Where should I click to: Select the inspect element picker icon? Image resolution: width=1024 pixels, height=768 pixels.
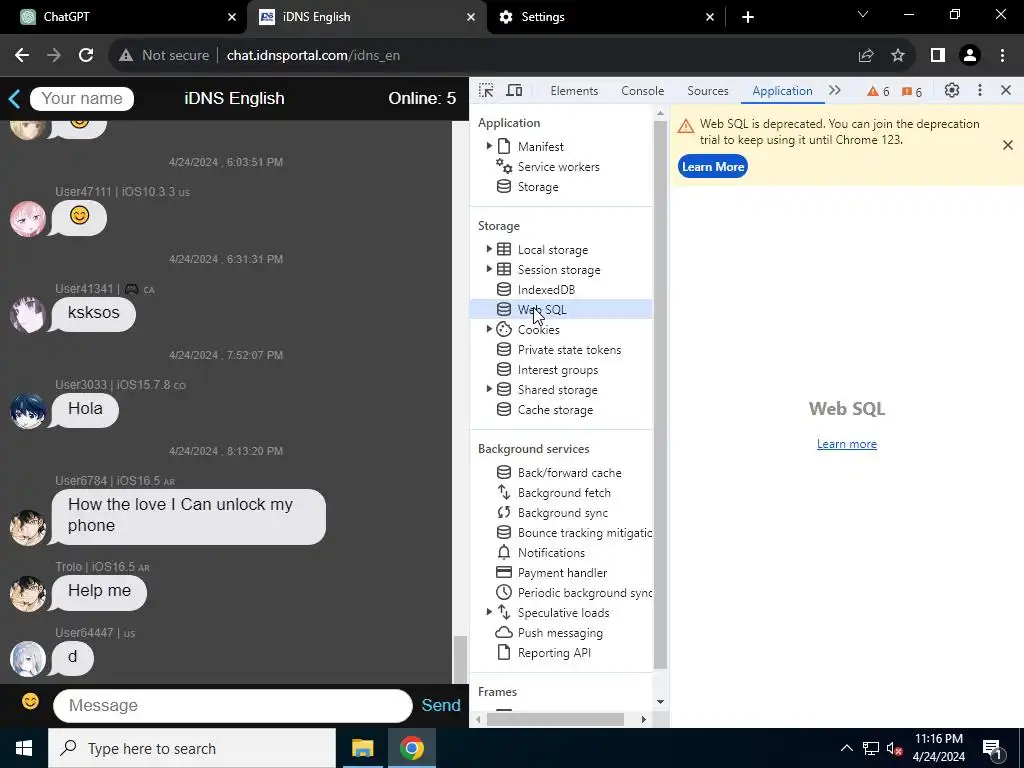486,91
